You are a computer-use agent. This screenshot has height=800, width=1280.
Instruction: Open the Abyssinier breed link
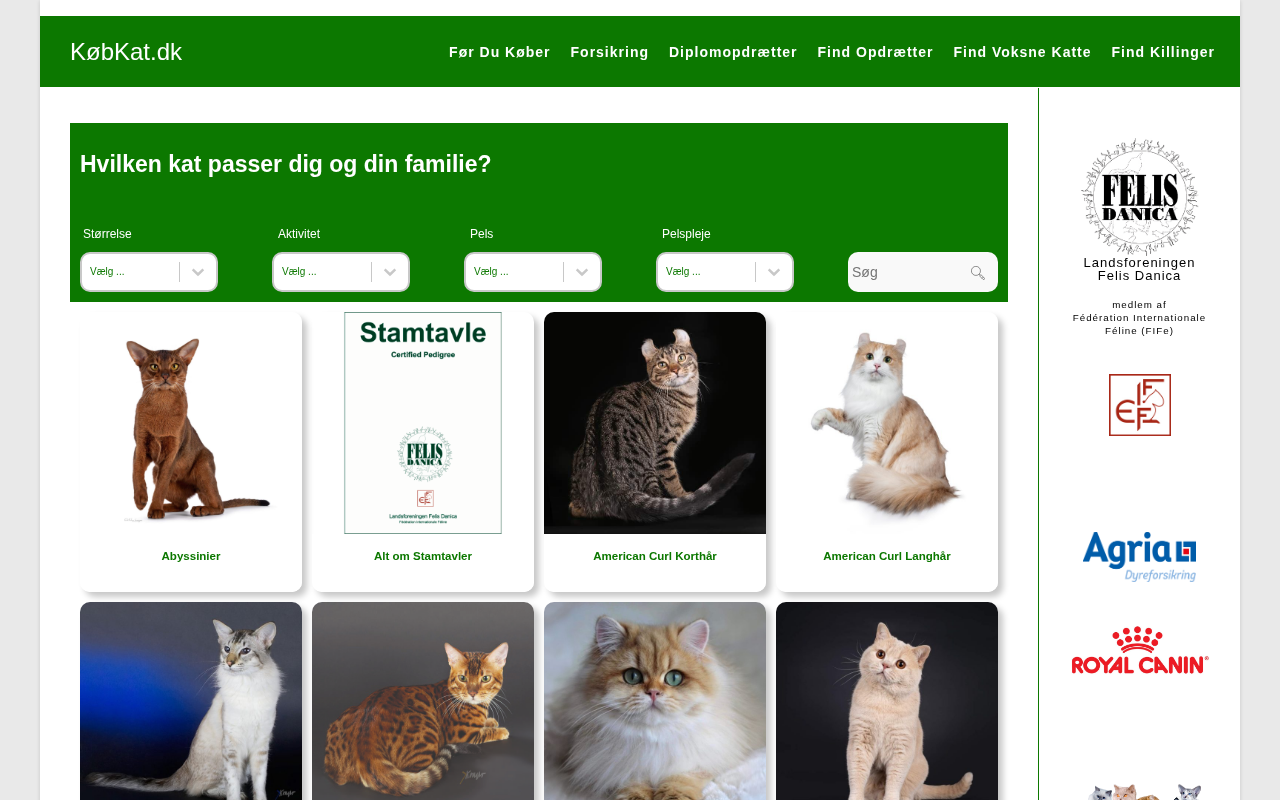point(191,556)
